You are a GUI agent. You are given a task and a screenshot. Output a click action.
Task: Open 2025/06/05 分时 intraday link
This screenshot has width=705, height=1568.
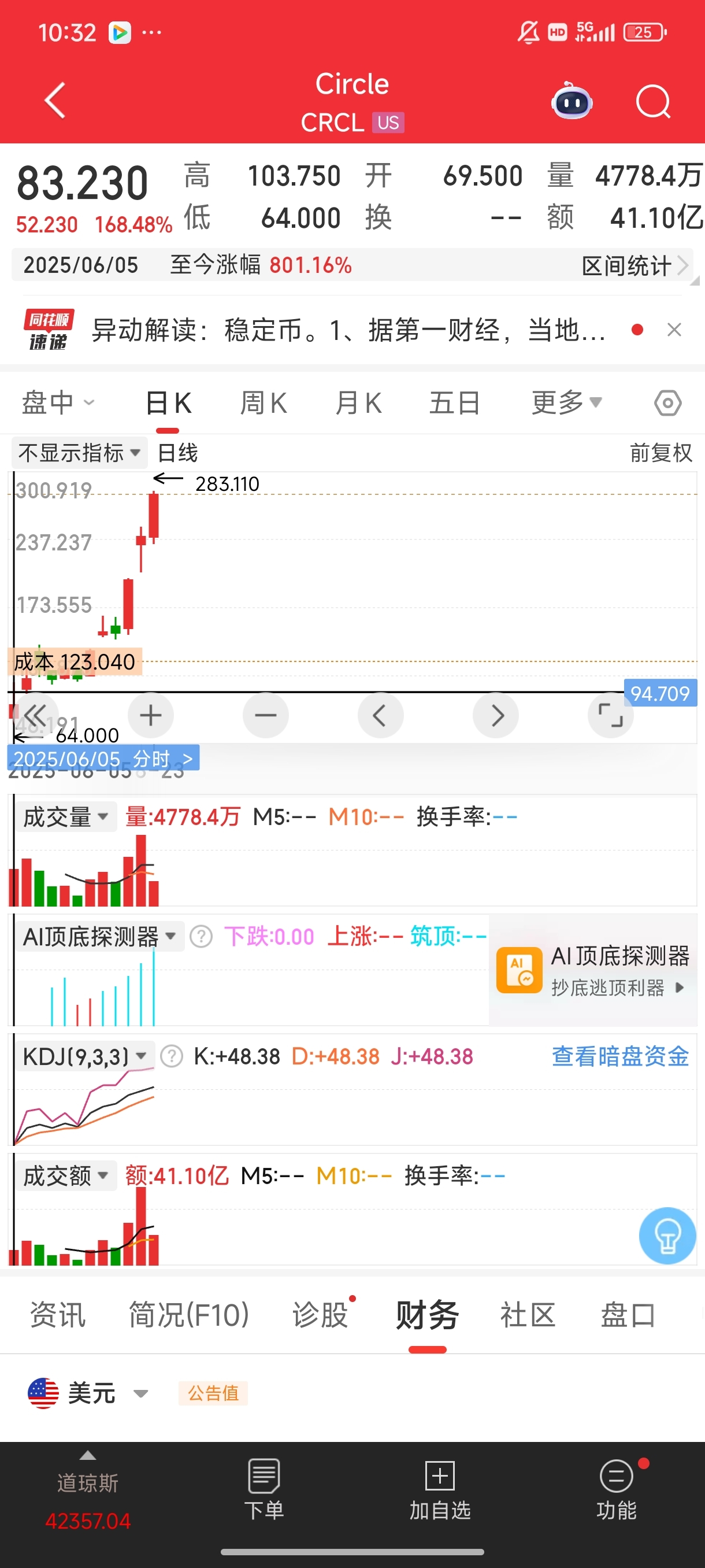[103, 759]
